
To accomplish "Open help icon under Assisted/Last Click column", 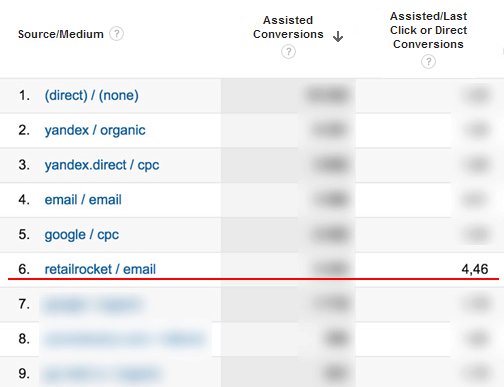I will point(428,62).
